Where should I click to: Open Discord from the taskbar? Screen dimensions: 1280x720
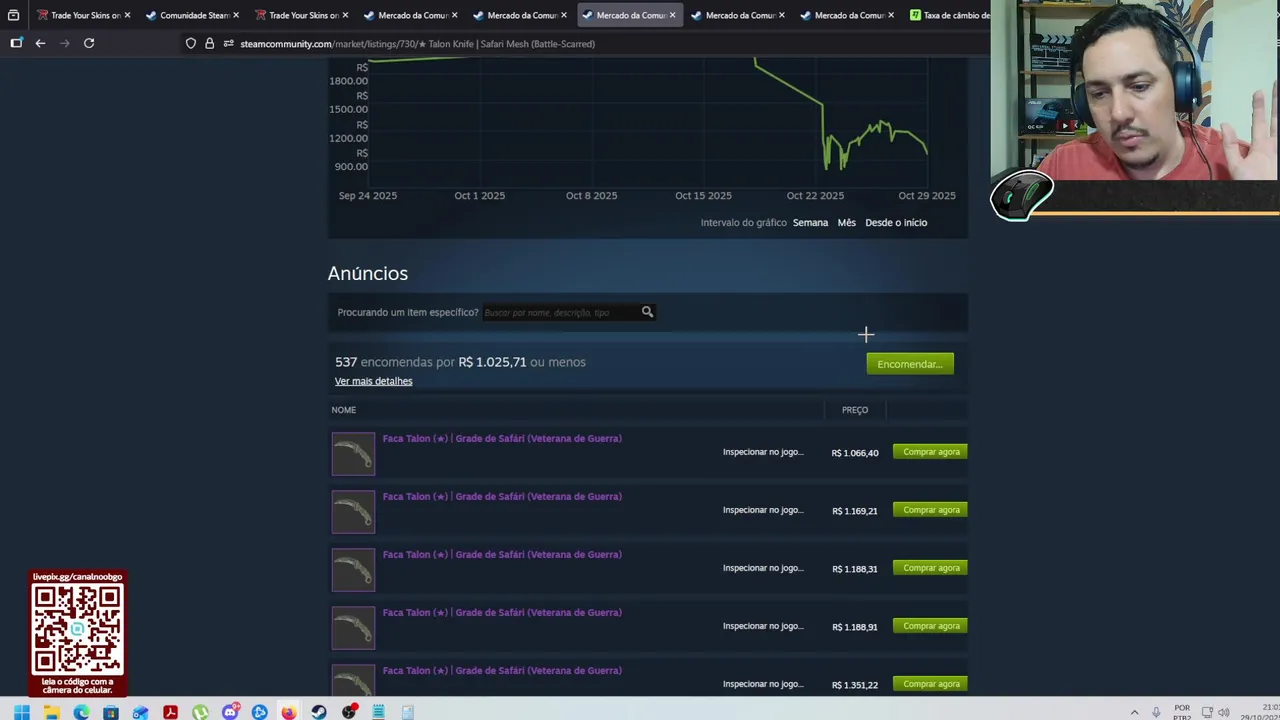click(230, 712)
